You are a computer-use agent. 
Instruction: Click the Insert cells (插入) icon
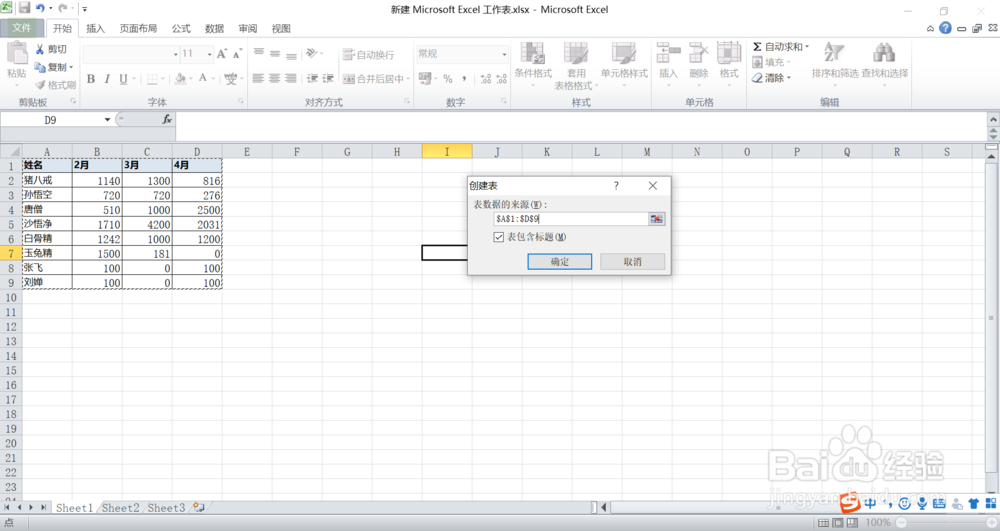[668, 54]
